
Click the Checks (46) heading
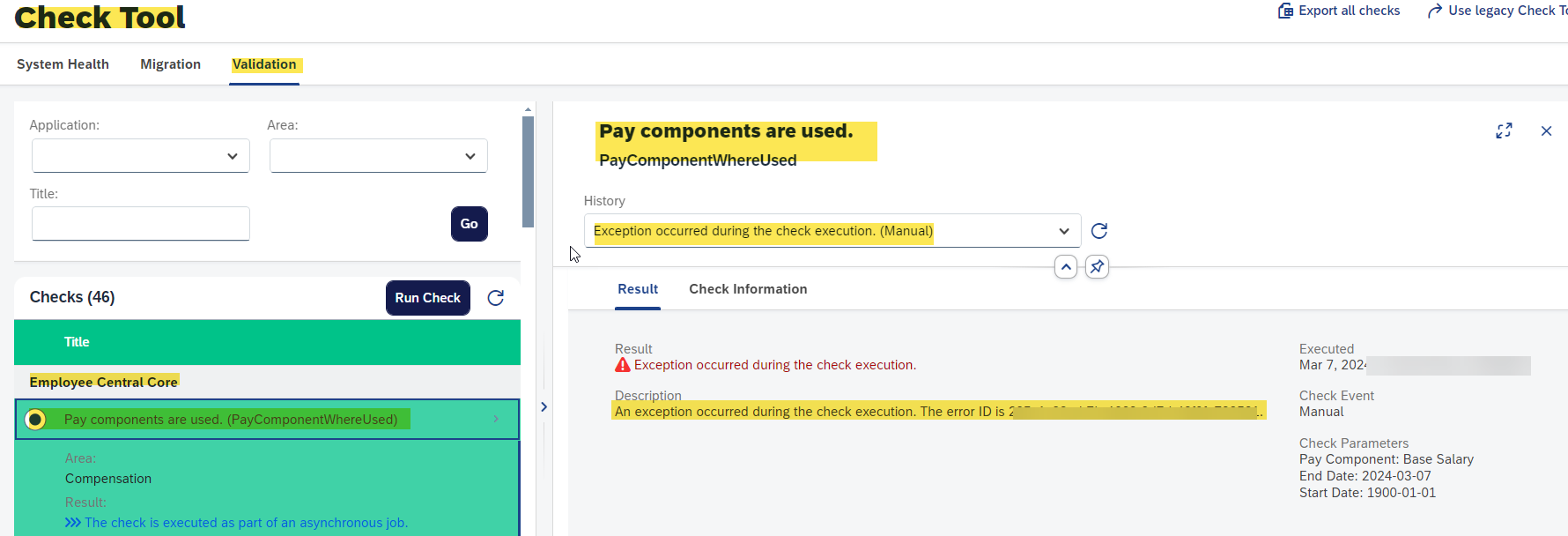72,297
